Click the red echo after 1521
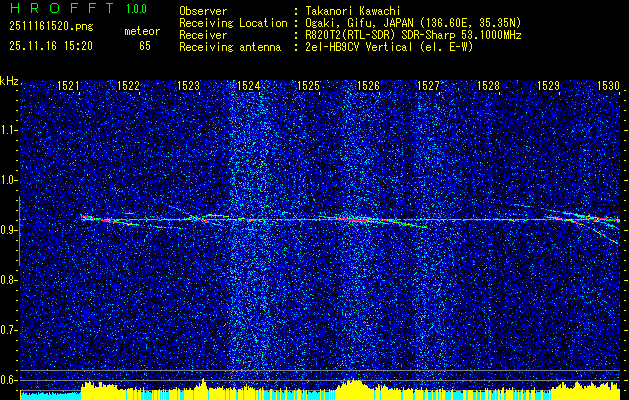Image resolution: width=629 pixels, height=400 pixels. pyautogui.click(x=99, y=219)
